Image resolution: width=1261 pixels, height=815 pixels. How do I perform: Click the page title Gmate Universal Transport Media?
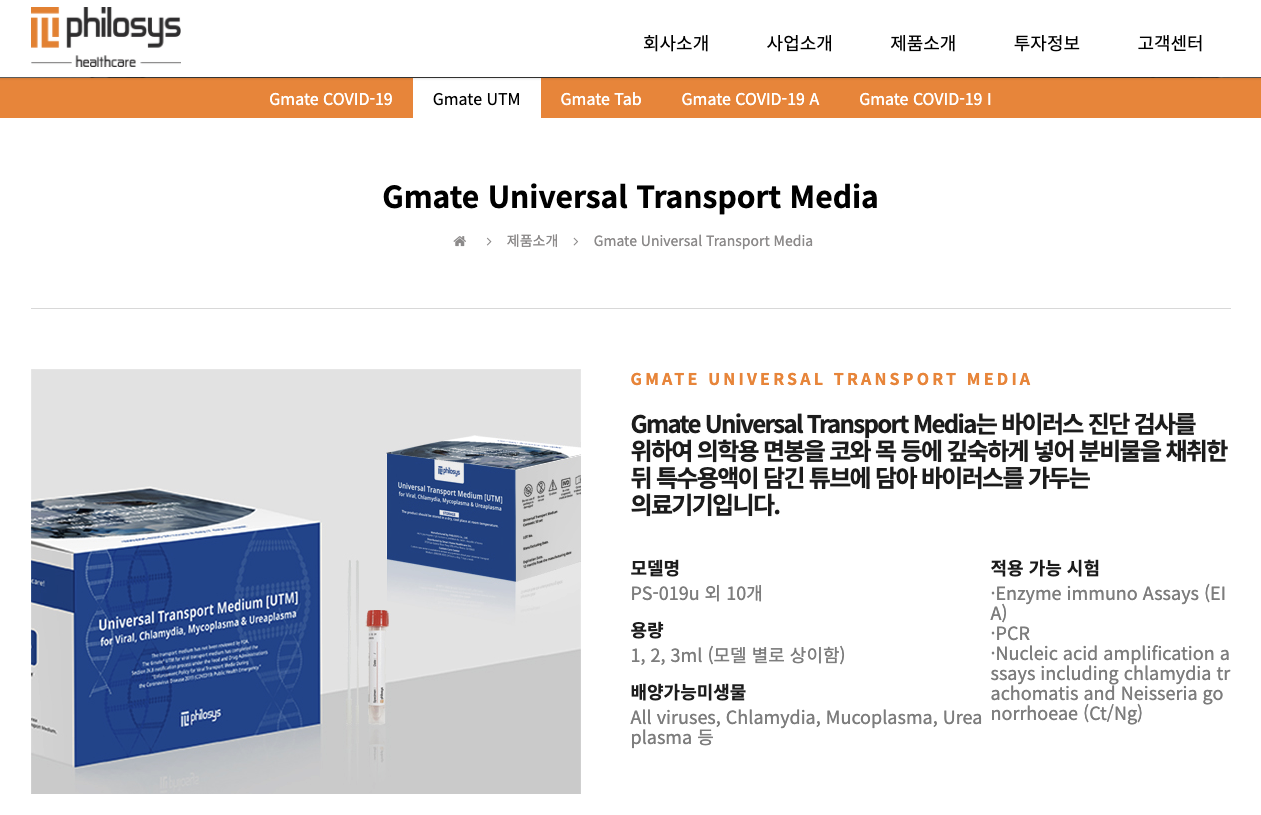pos(630,196)
